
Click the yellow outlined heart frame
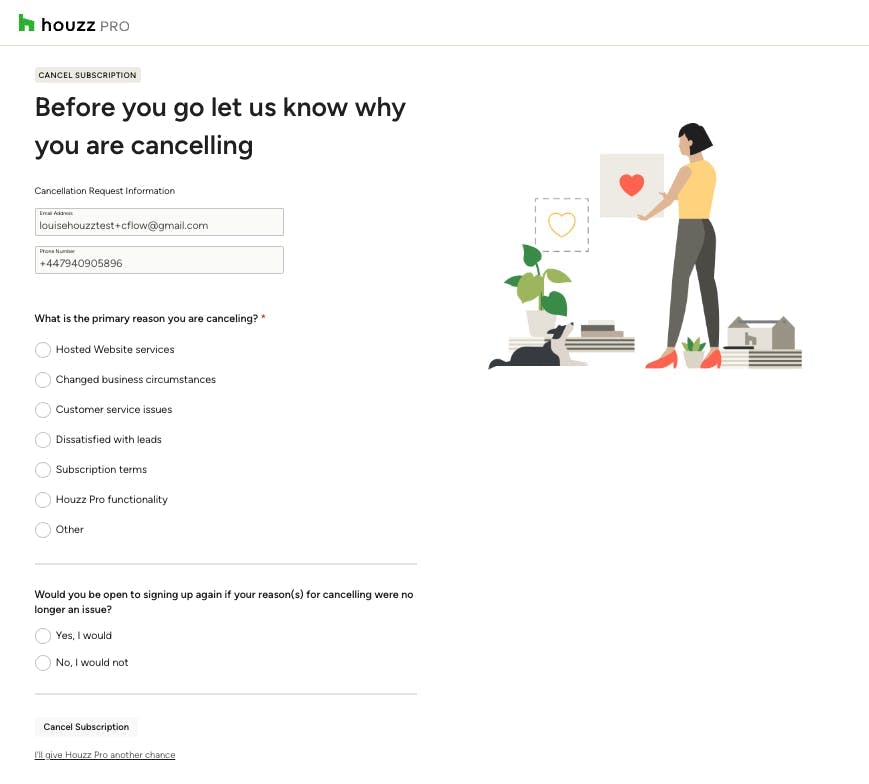coord(561,224)
